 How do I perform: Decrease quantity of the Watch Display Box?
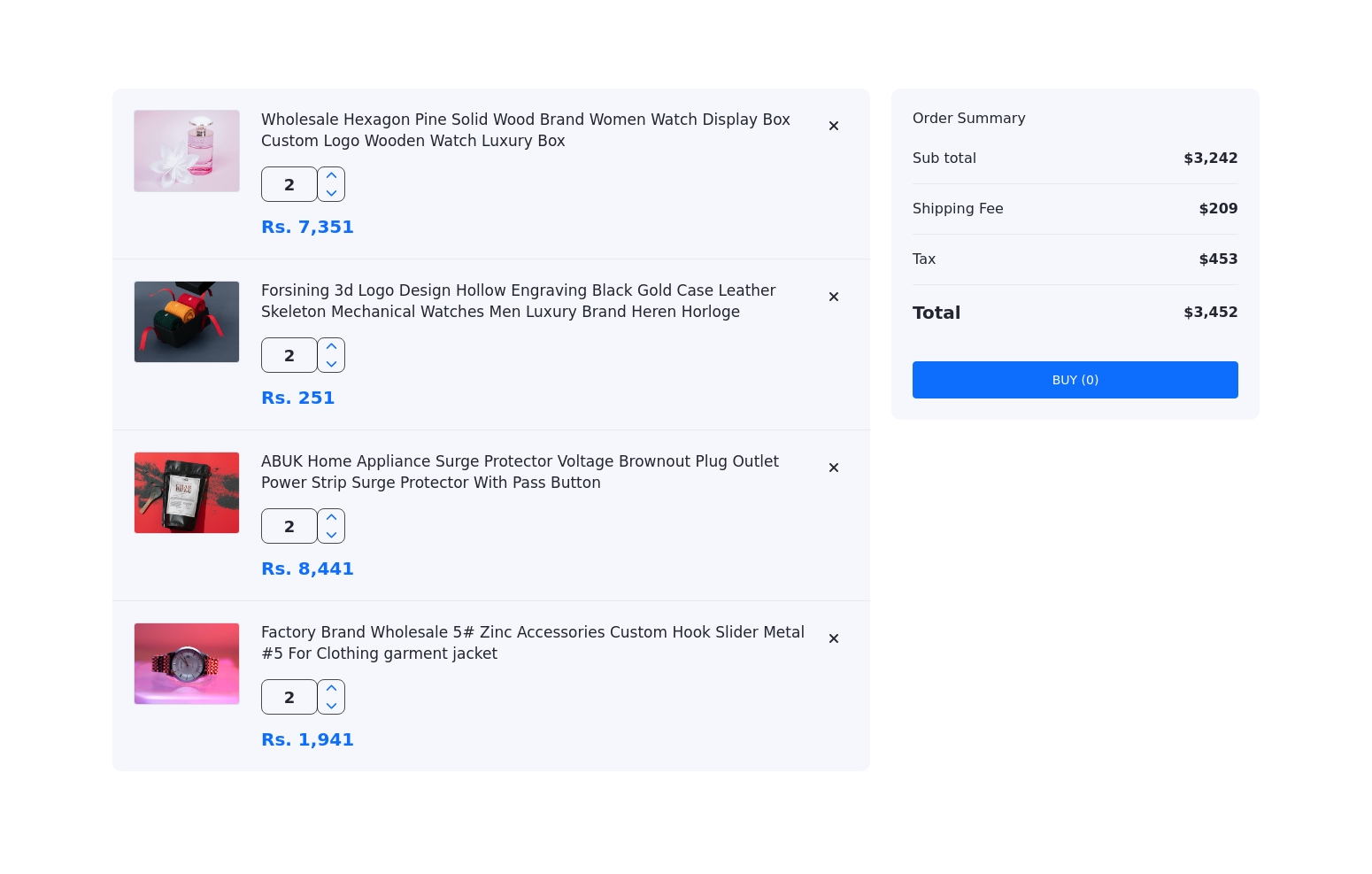[x=331, y=194]
